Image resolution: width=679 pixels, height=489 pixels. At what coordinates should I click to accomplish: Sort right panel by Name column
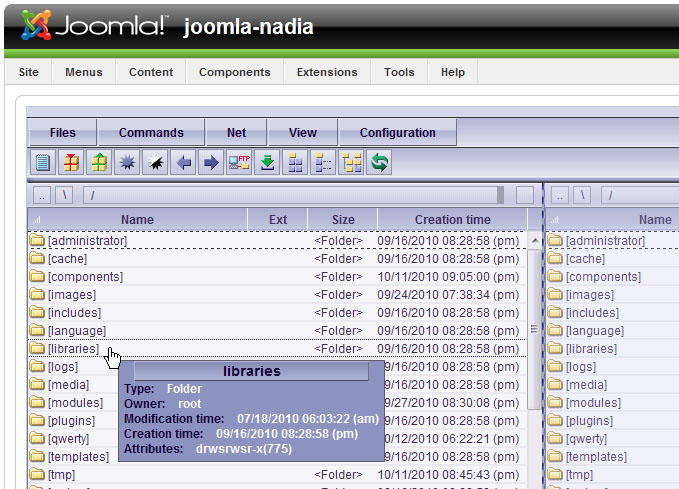pos(655,220)
